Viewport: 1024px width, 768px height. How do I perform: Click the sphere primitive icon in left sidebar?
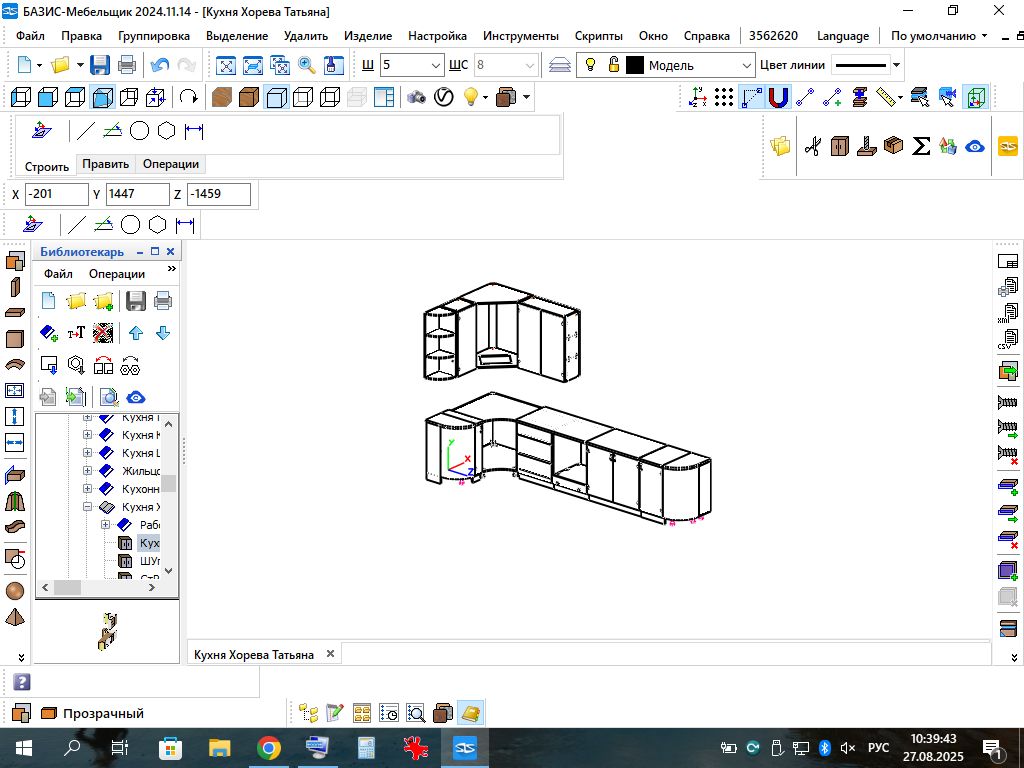pyautogui.click(x=14, y=591)
